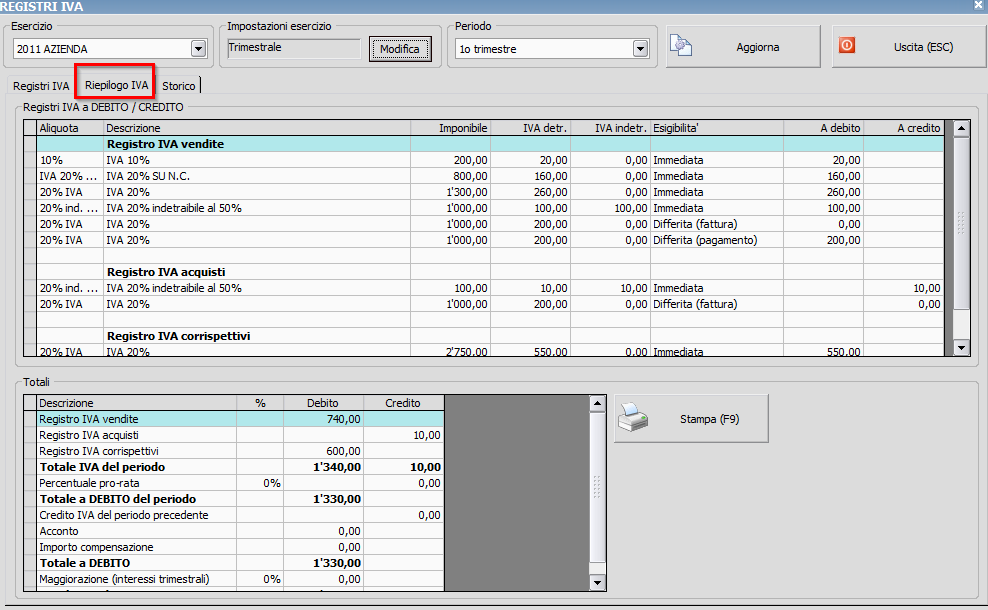Screen dimensions: 988x610
Task: Click the 260,00 A debito cell
Action: click(x=823, y=192)
